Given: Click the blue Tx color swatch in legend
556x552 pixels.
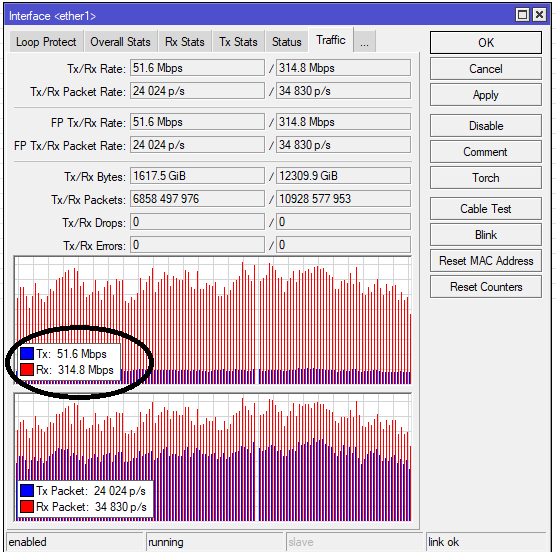Looking at the screenshot, I should [27, 353].
